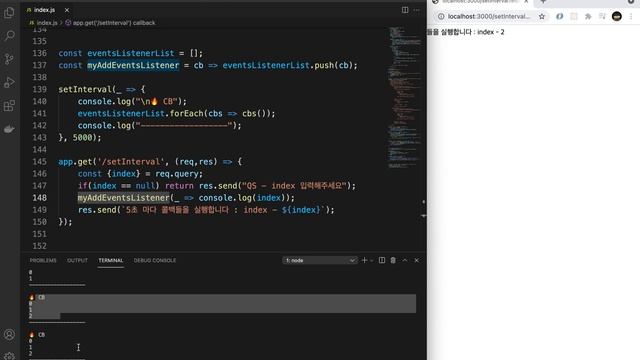This screenshot has height=360, width=640.
Task: Kill terminal with the trash icon
Action: pyautogui.click(x=393, y=260)
